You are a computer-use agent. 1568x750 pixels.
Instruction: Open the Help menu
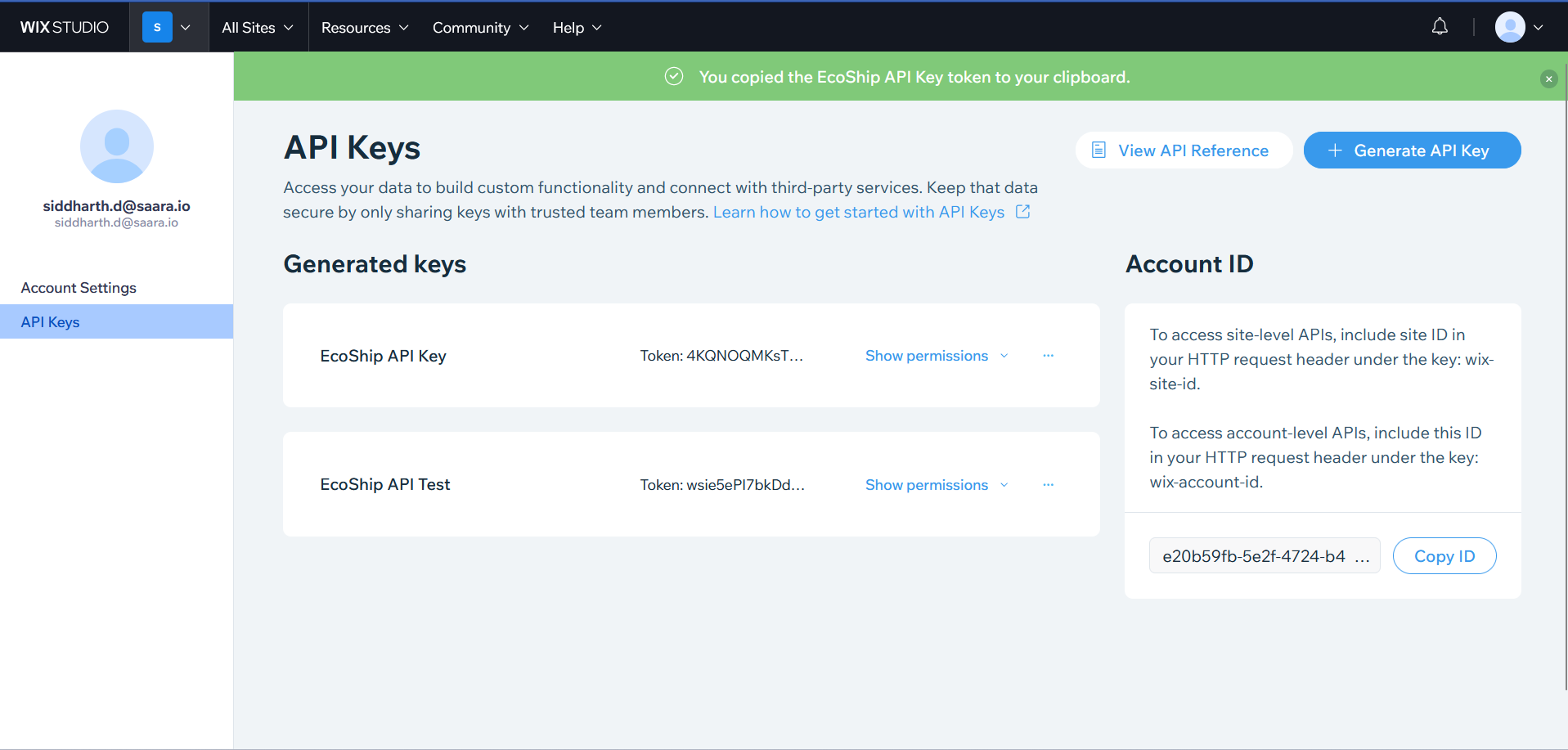pyautogui.click(x=577, y=27)
